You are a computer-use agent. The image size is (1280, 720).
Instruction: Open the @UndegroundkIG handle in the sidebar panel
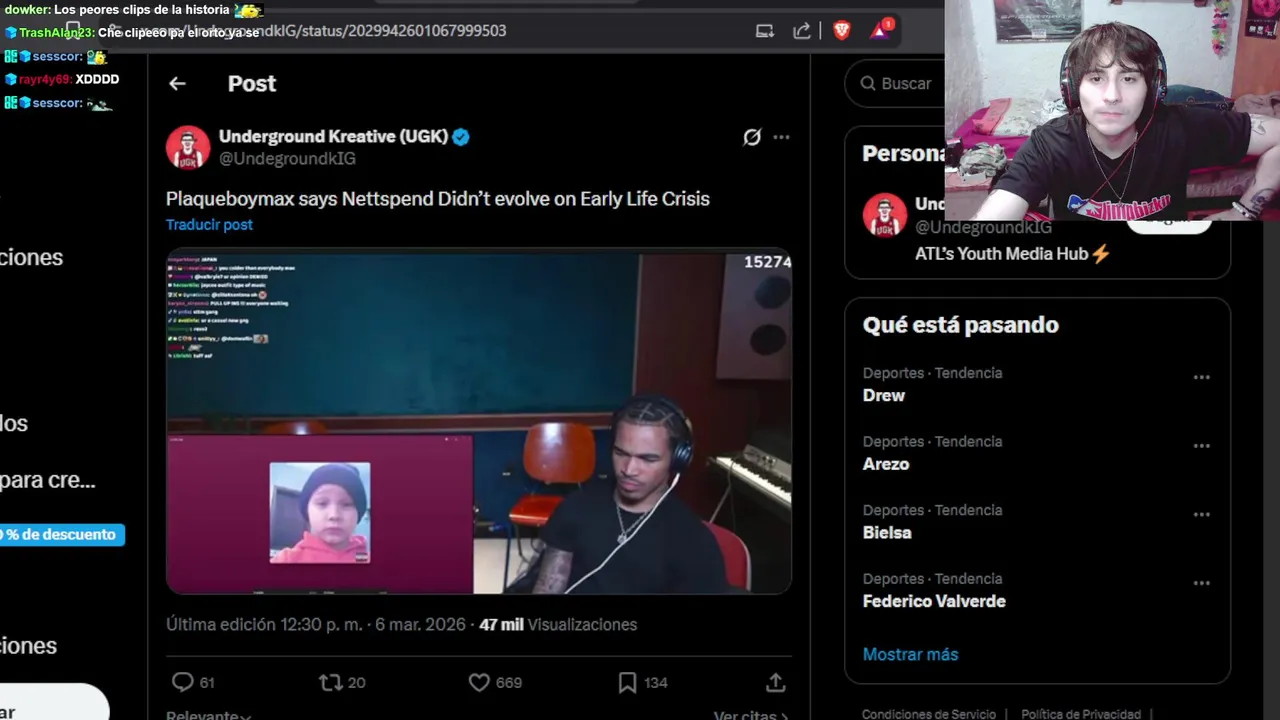[983, 228]
